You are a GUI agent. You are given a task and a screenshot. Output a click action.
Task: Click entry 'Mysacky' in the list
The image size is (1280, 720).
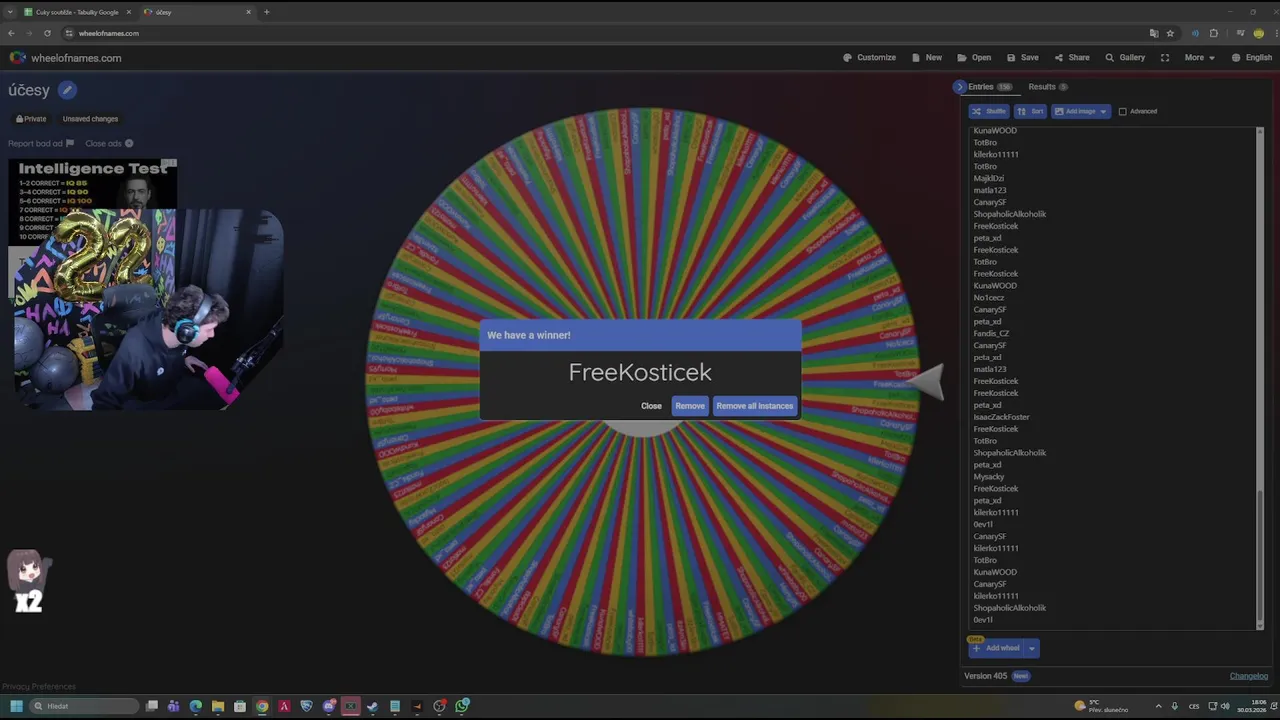point(989,477)
